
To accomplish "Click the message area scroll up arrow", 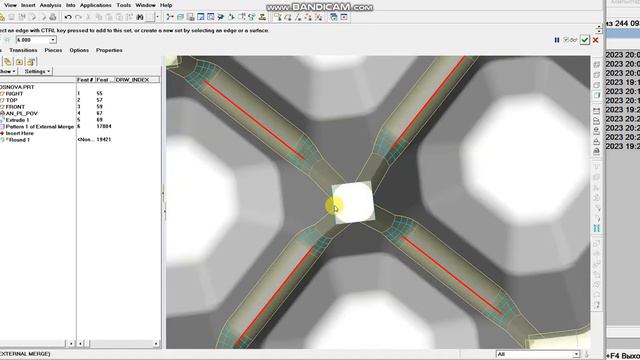I will (599, 27).
